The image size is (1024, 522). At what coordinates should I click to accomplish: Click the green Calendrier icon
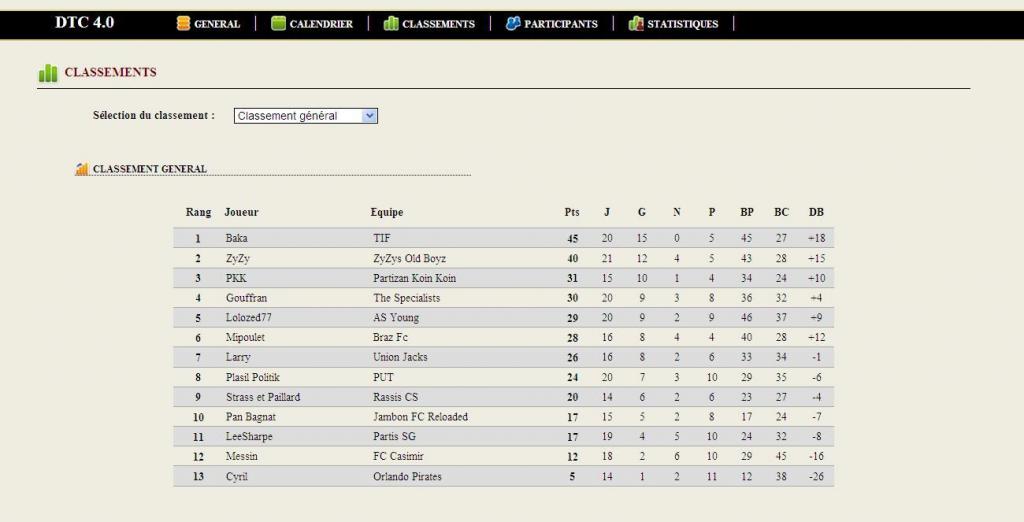[x=278, y=24]
